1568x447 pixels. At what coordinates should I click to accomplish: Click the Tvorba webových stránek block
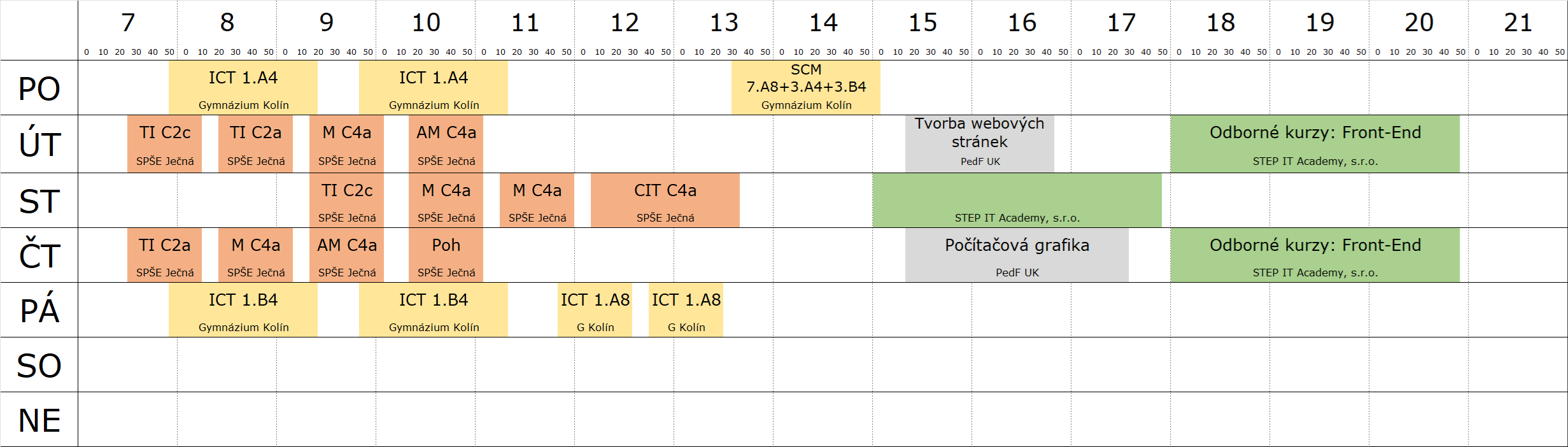980,144
